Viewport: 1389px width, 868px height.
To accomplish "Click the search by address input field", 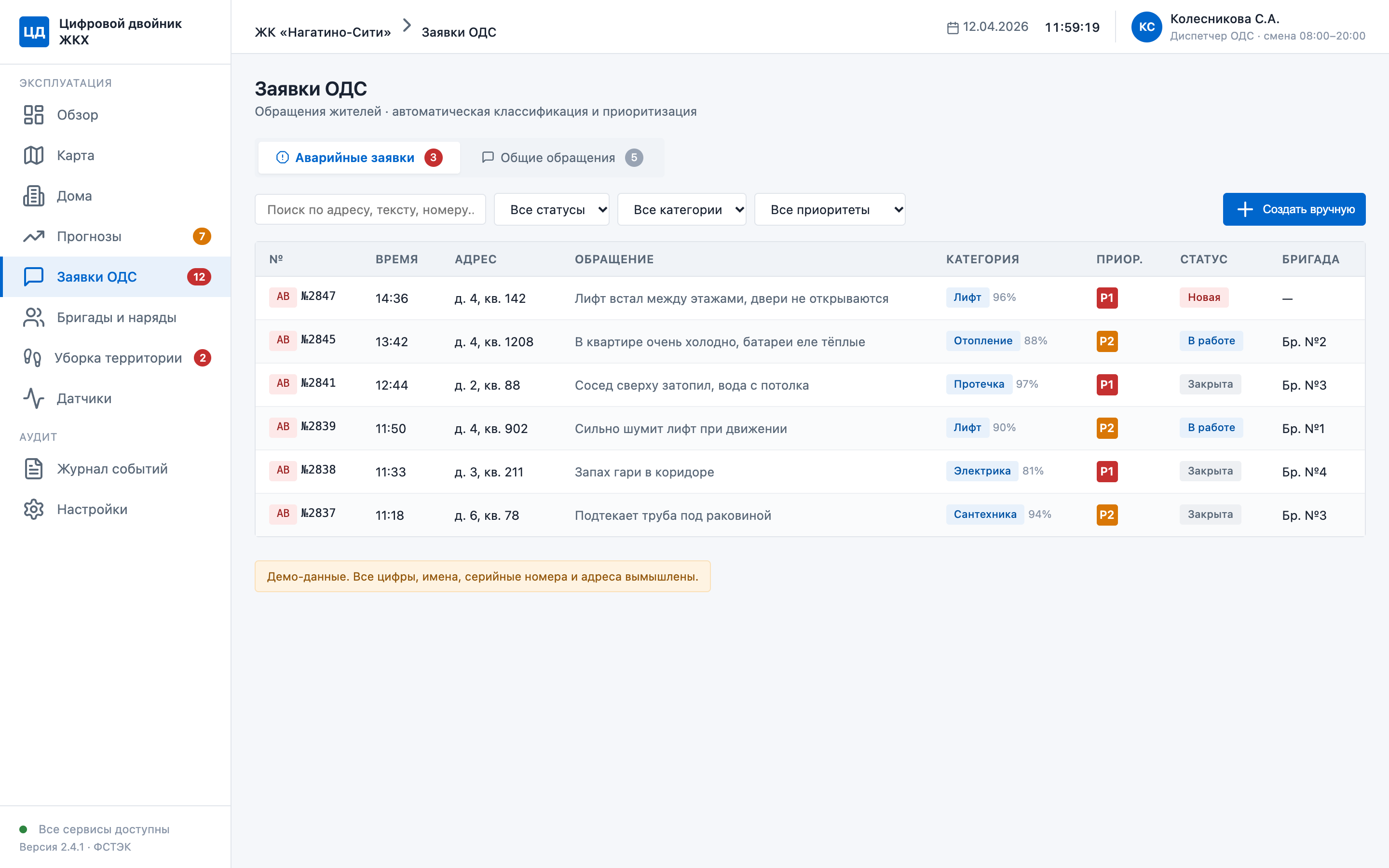I will pos(370,210).
